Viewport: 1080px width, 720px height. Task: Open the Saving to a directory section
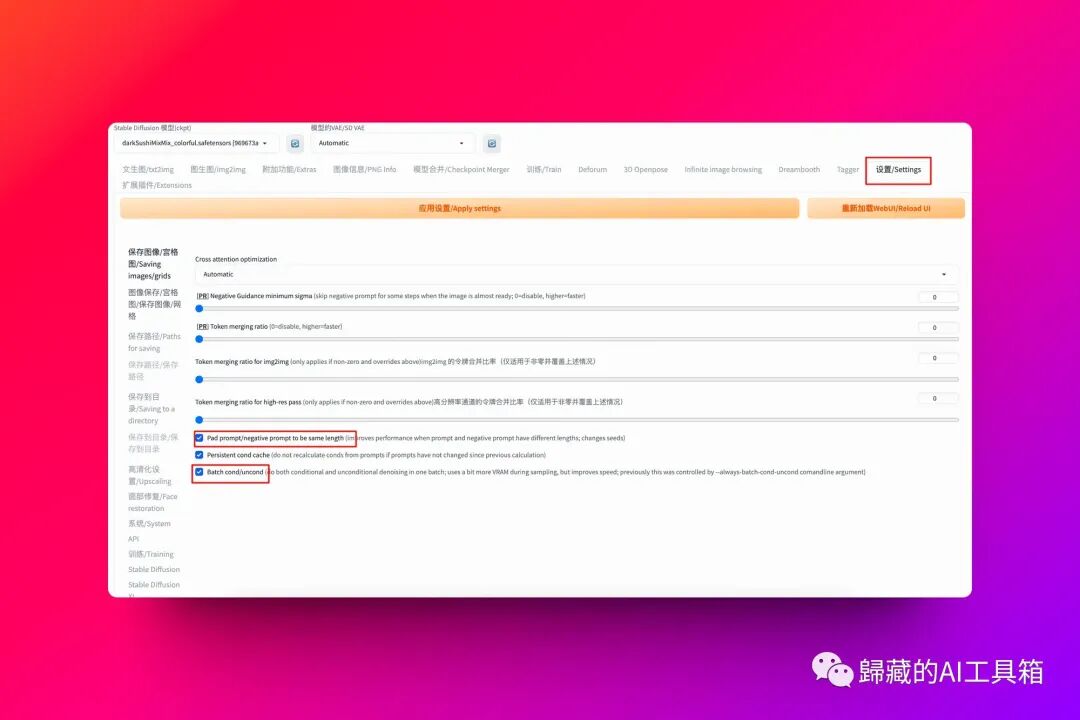152,409
